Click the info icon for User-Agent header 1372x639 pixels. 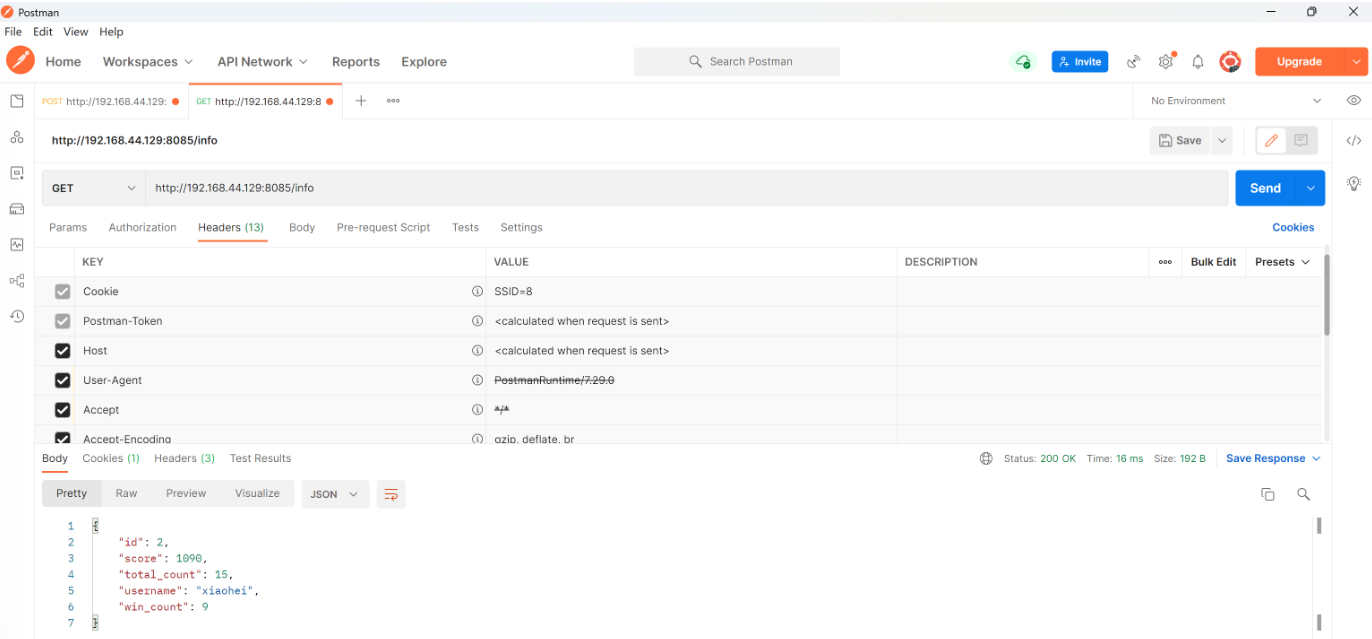click(477, 381)
